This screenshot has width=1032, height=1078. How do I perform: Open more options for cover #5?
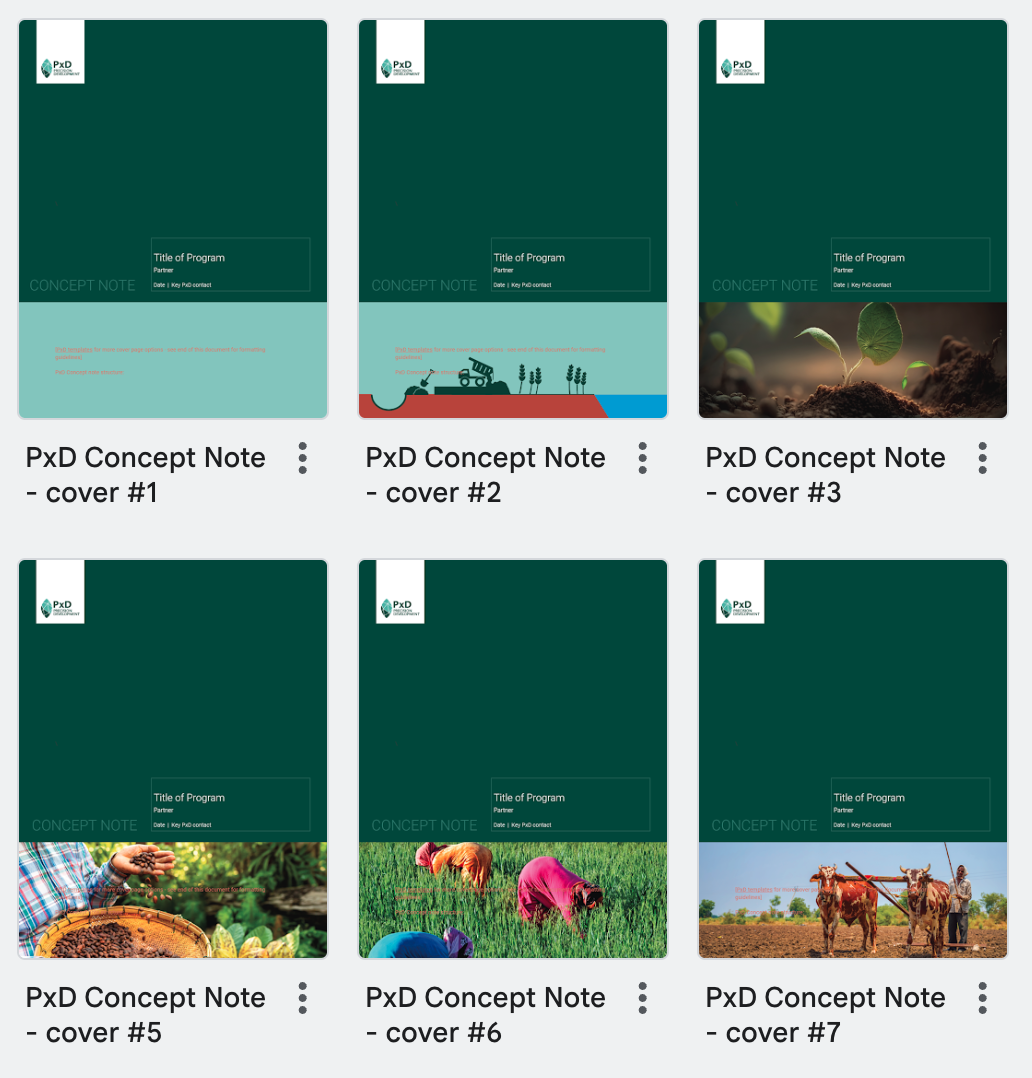click(303, 998)
